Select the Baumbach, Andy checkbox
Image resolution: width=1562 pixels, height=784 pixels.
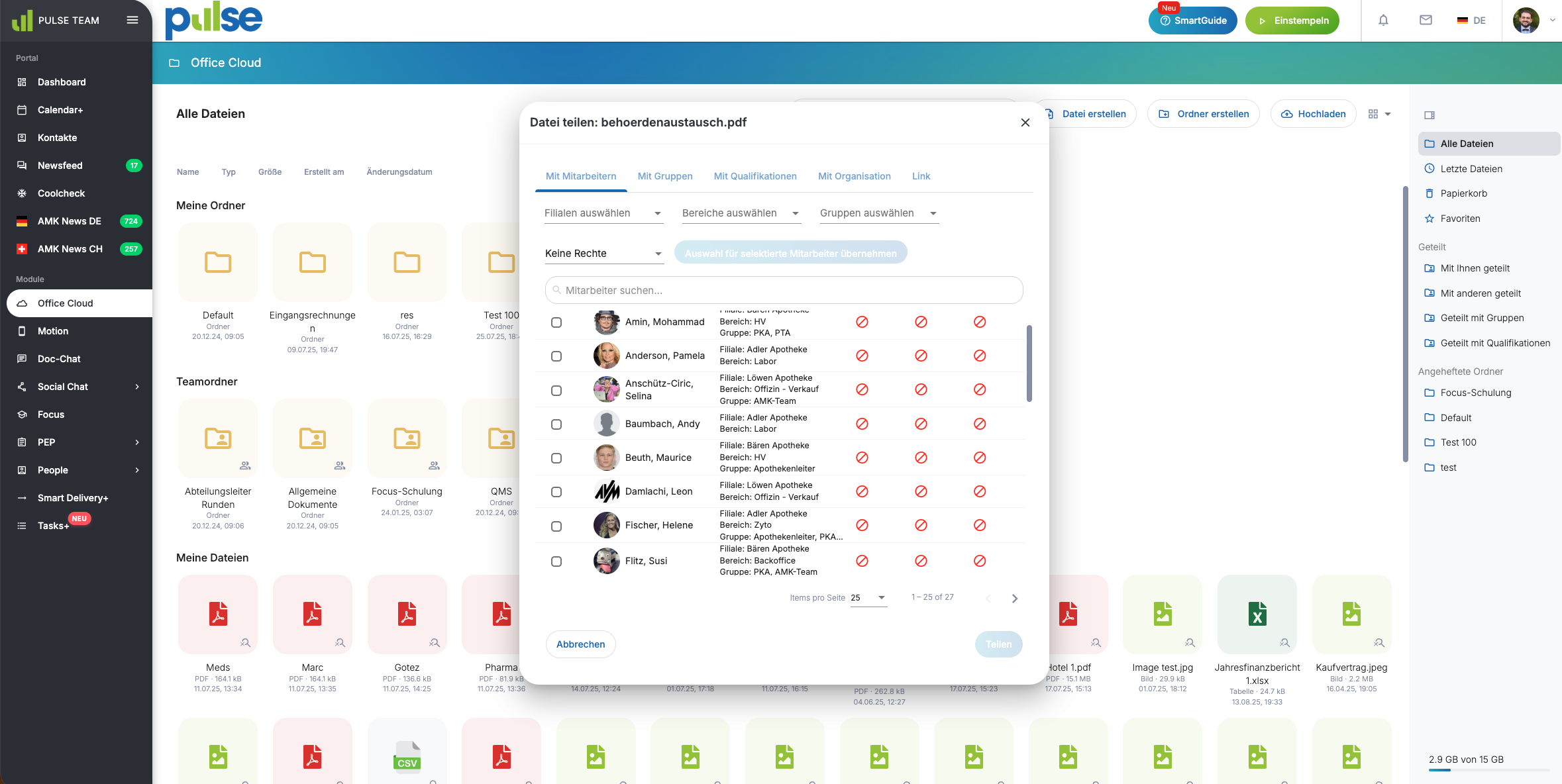(x=556, y=424)
